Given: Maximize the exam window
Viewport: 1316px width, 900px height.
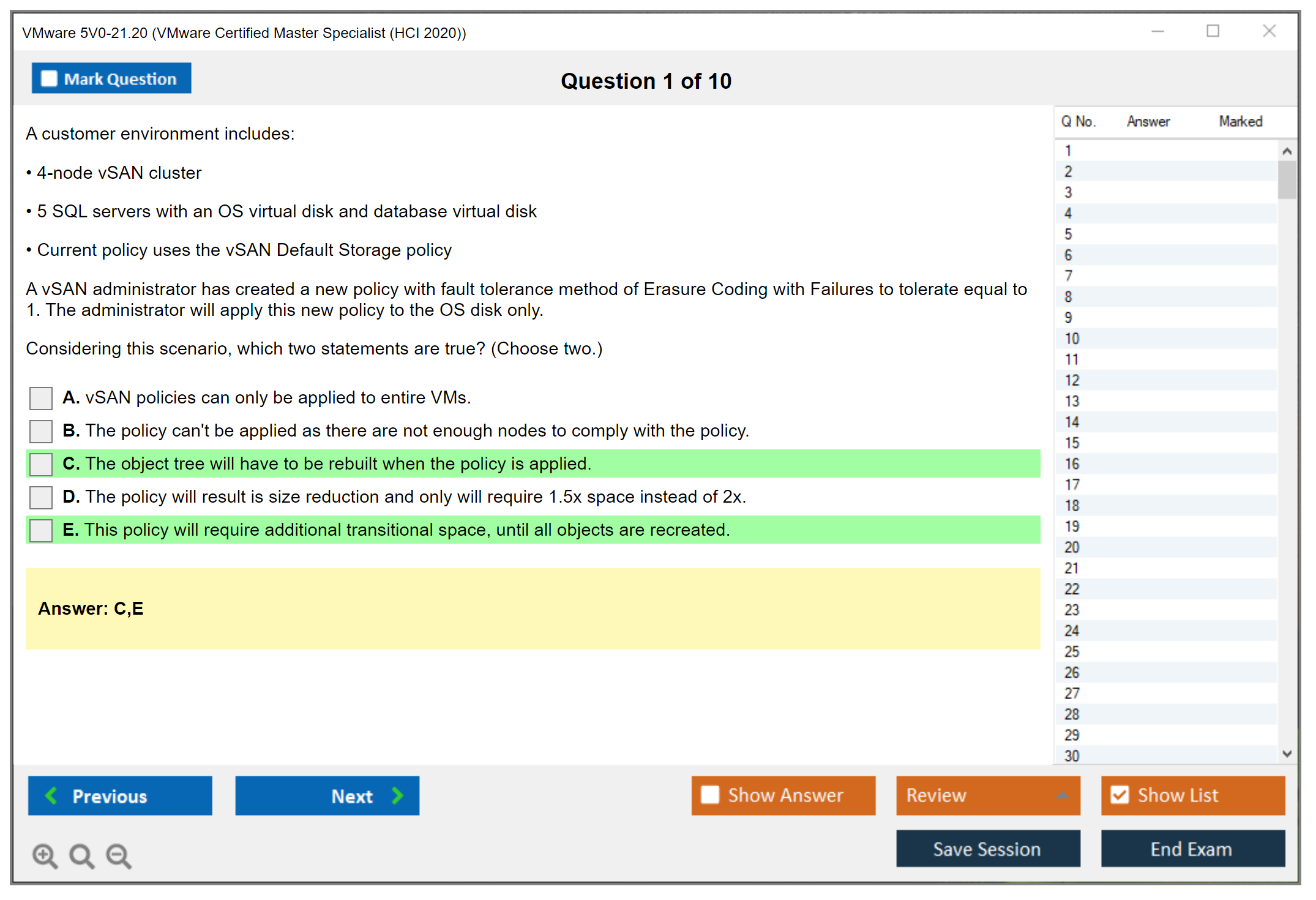Looking at the screenshot, I should (x=1213, y=31).
